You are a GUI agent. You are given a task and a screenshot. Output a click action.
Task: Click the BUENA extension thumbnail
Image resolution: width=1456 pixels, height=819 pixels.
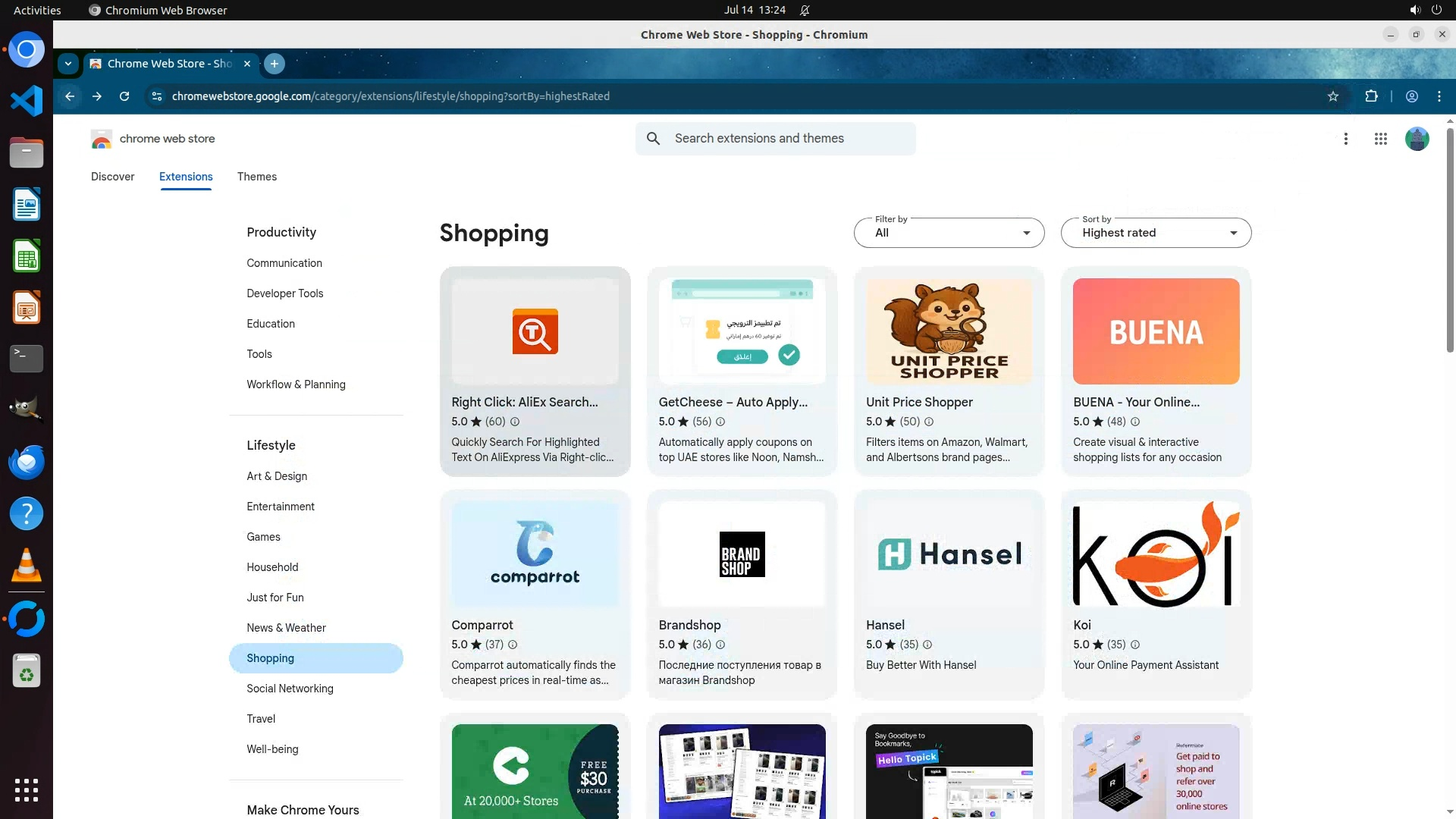pos(1156,331)
